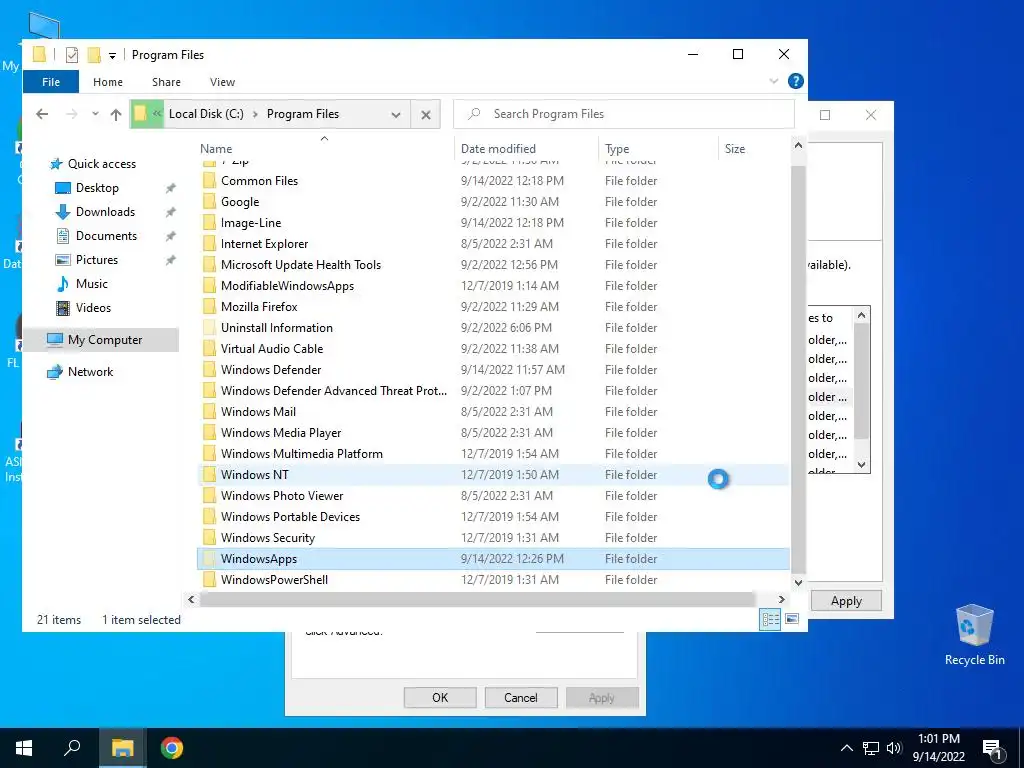Select the Windows Defender folder icon
The height and width of the screenshot is (768, 1024).
[x=209, y=370]
